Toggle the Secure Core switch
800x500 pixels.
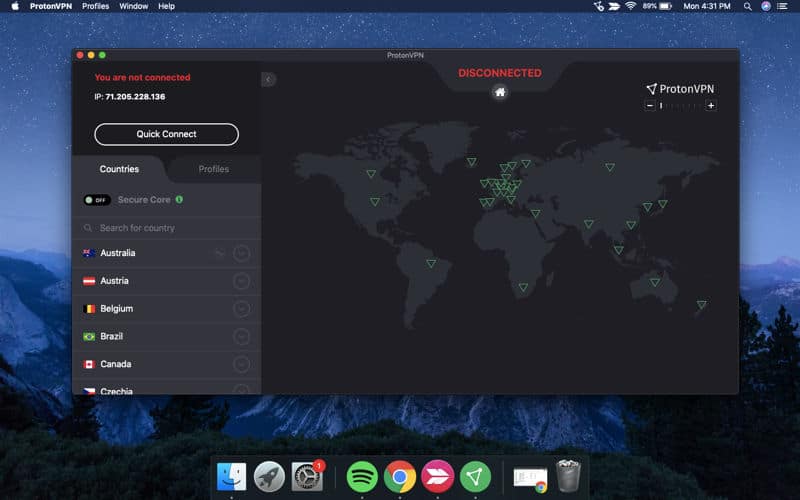97,200
